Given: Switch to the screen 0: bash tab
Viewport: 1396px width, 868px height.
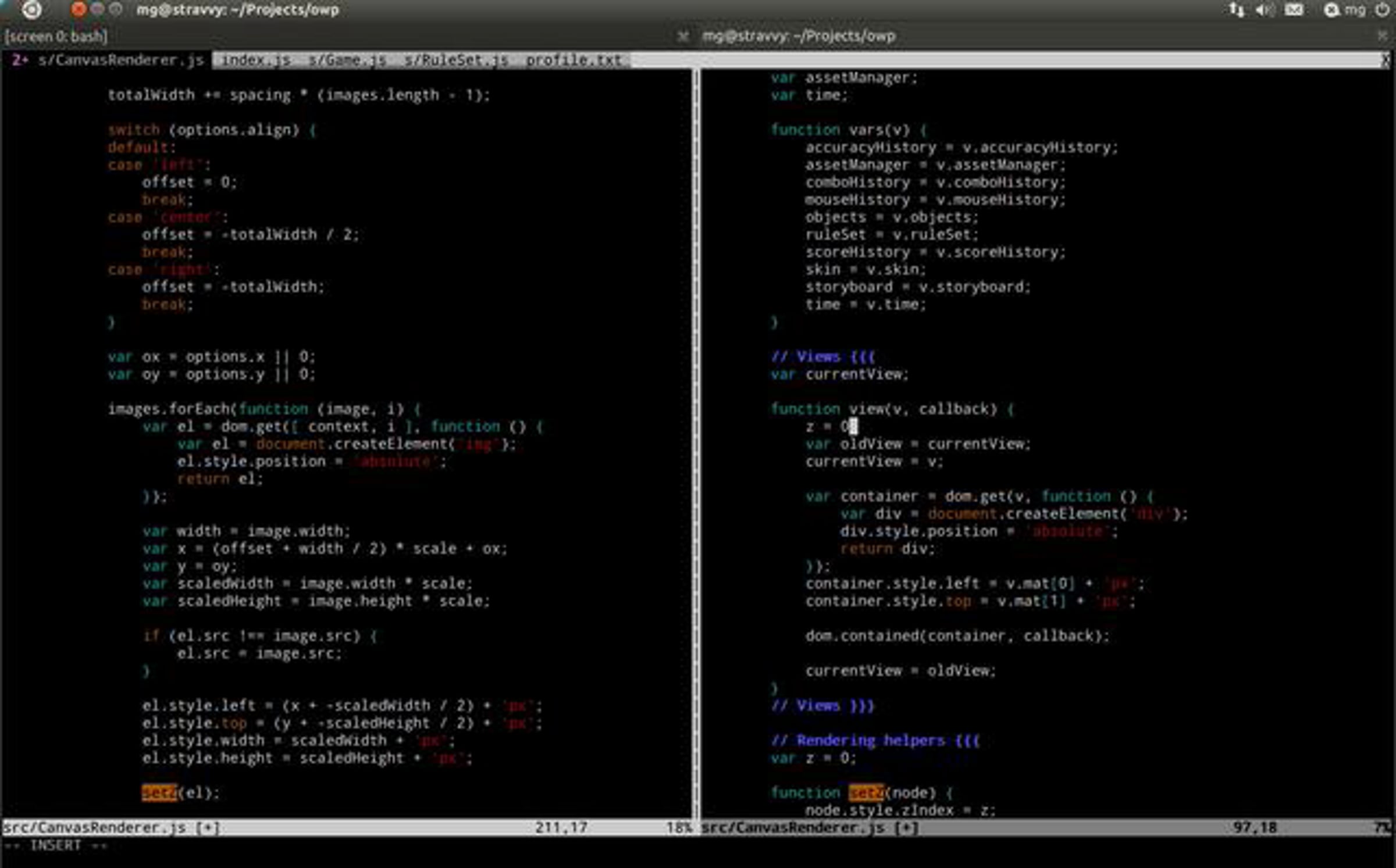Looking at the screenshot, I should [x=56, y=37].
